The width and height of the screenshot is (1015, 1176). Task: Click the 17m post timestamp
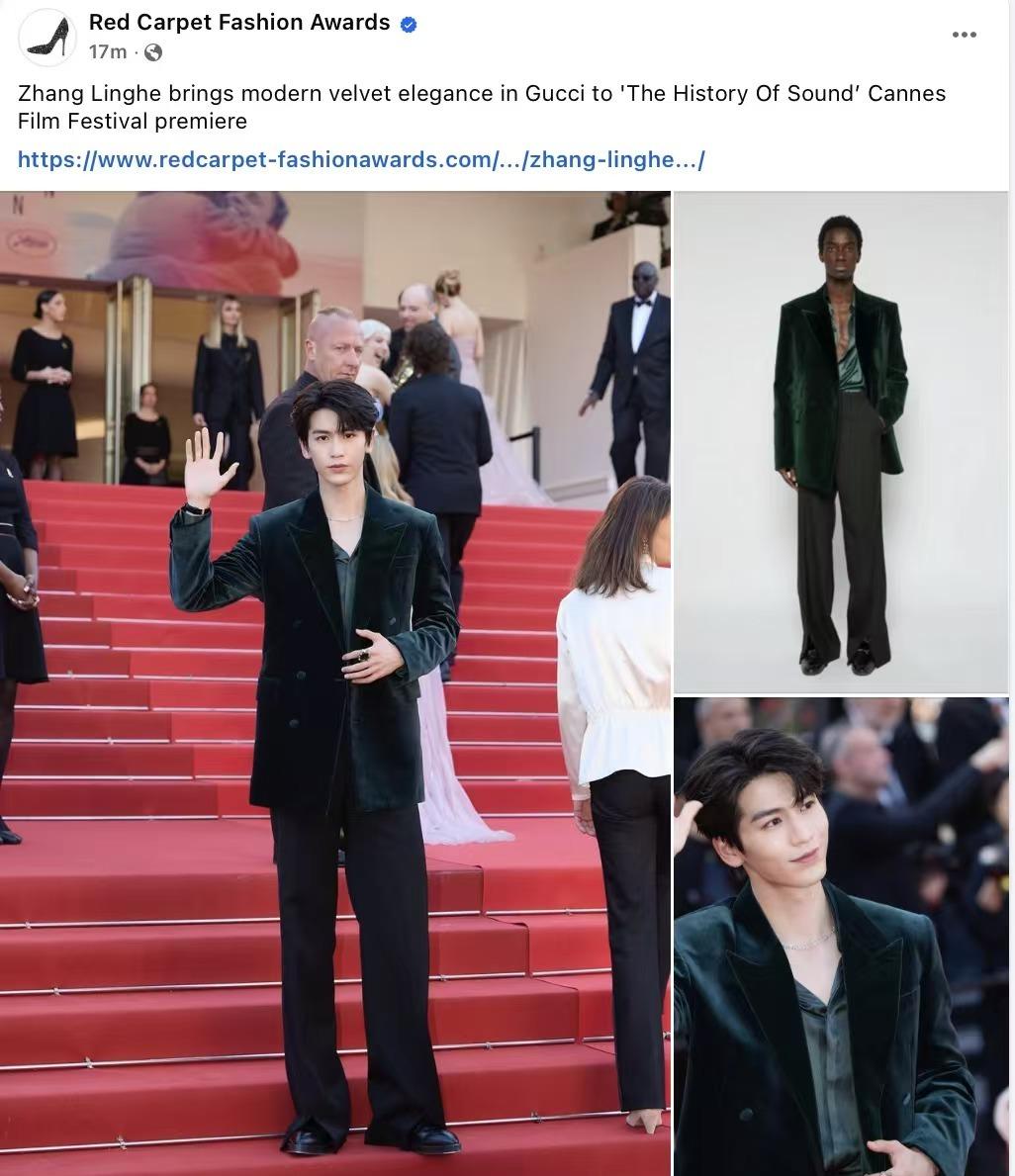pos(107,51)
